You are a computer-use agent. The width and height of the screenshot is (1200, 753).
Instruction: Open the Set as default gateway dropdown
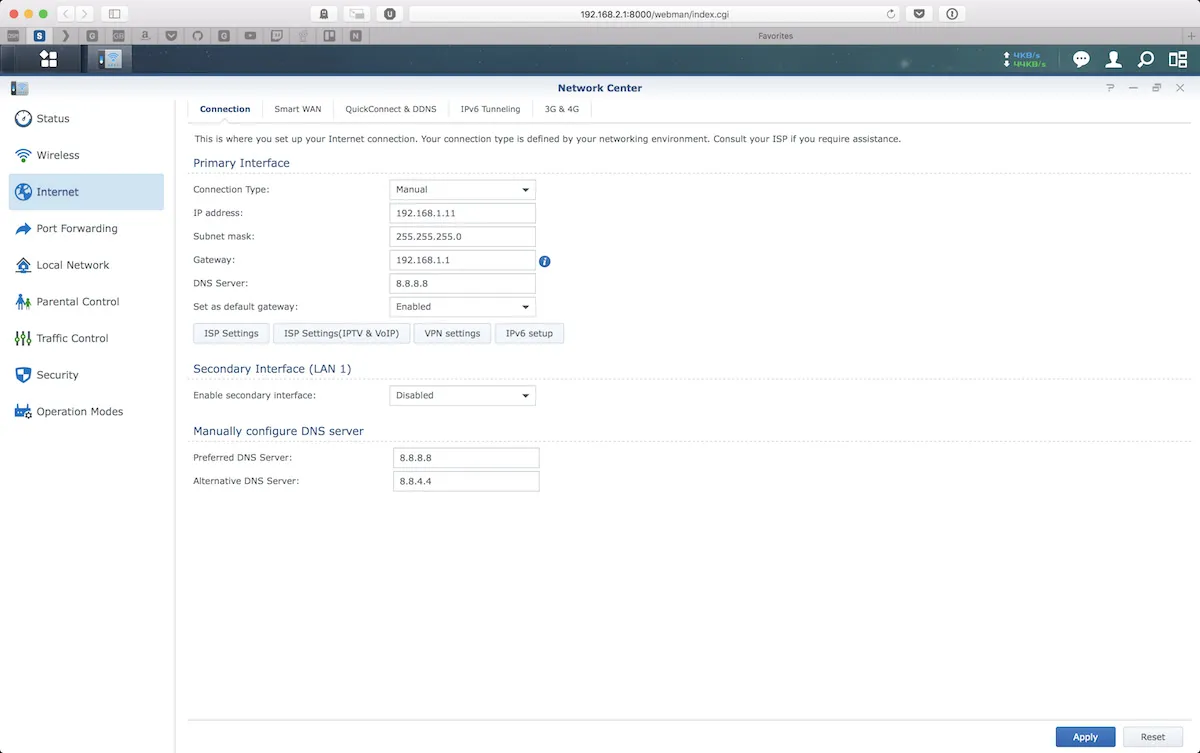462,307
